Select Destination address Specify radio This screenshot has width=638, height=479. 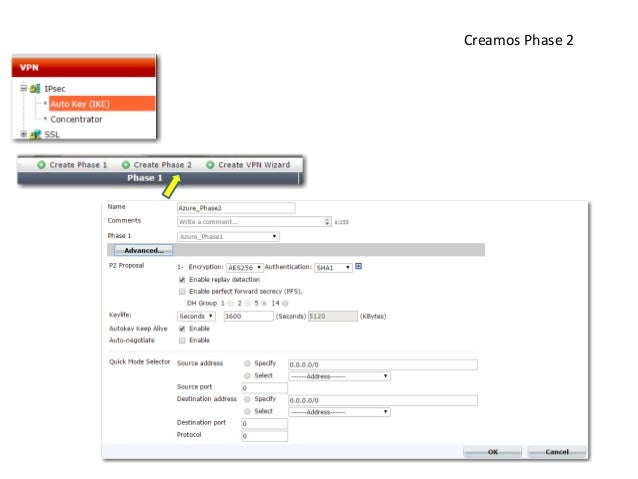(x=247, y=399)
